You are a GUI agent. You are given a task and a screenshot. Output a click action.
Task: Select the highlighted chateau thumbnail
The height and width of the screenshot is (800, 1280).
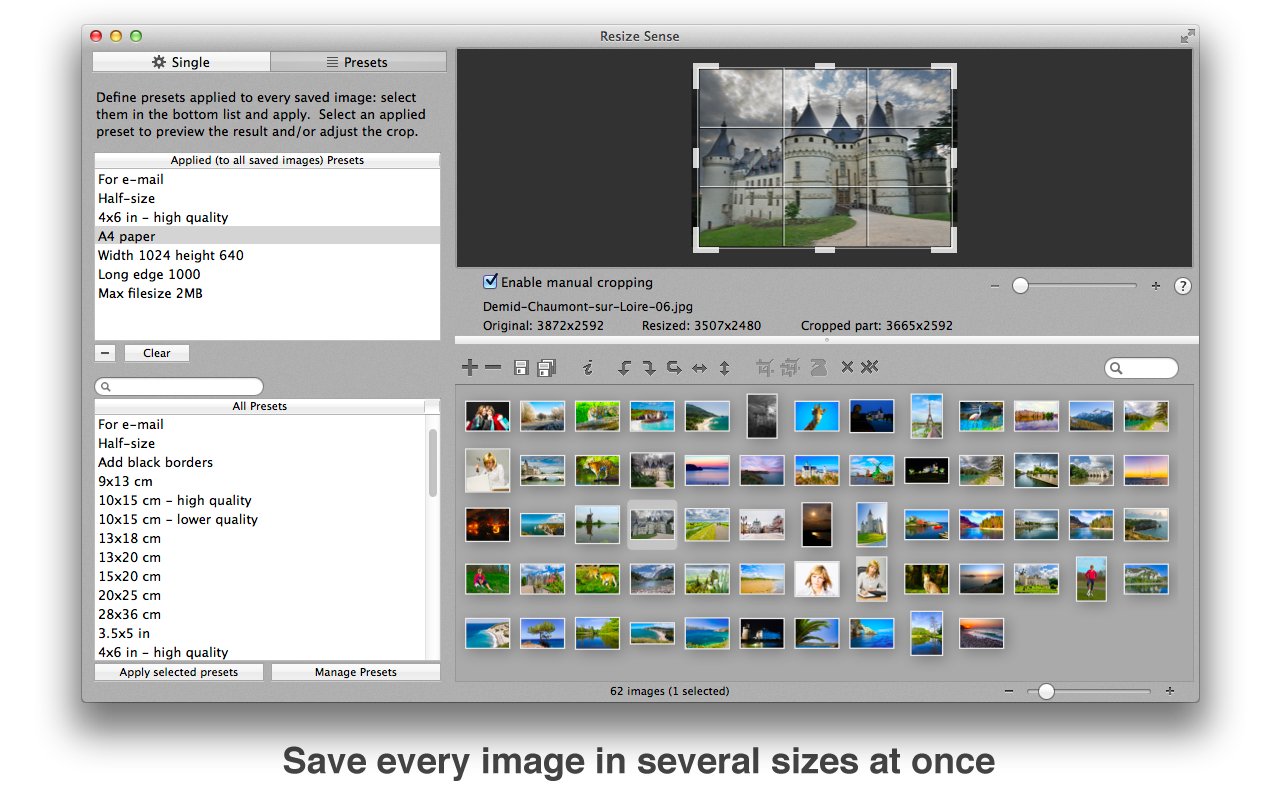(x=652, y=524)
